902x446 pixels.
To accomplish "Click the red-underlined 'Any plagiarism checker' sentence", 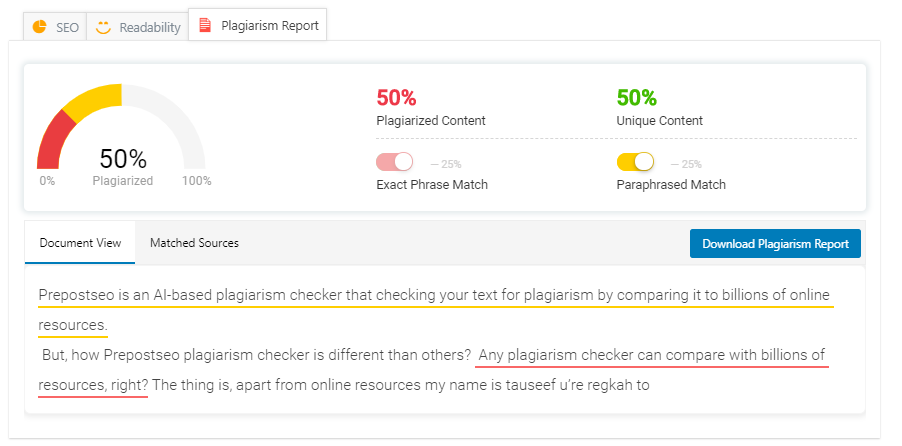I will (650, 355).
